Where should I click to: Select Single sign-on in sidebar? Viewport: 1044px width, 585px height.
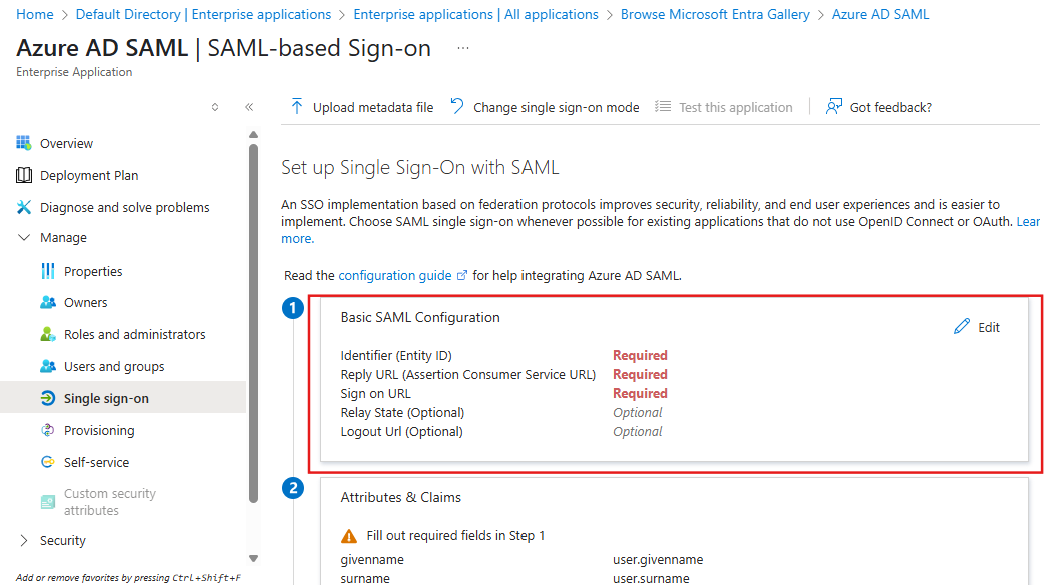[106, 398]
